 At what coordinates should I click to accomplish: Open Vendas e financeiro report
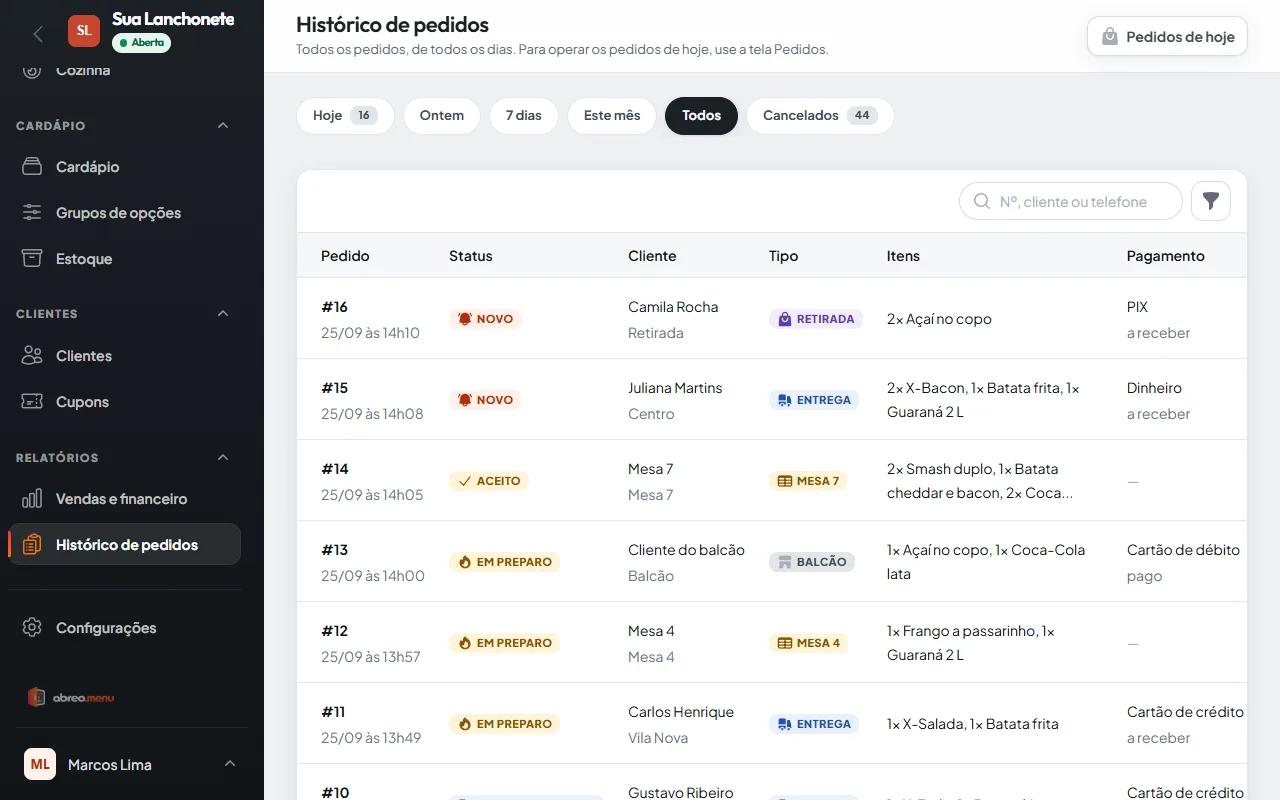124,499
